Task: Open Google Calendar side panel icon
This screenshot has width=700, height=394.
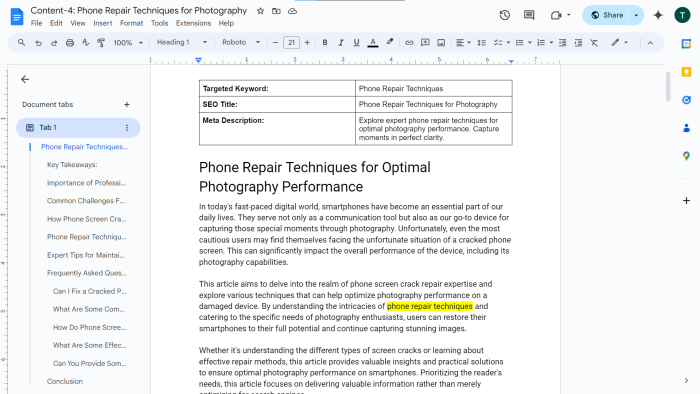Action: coord(686,44)
